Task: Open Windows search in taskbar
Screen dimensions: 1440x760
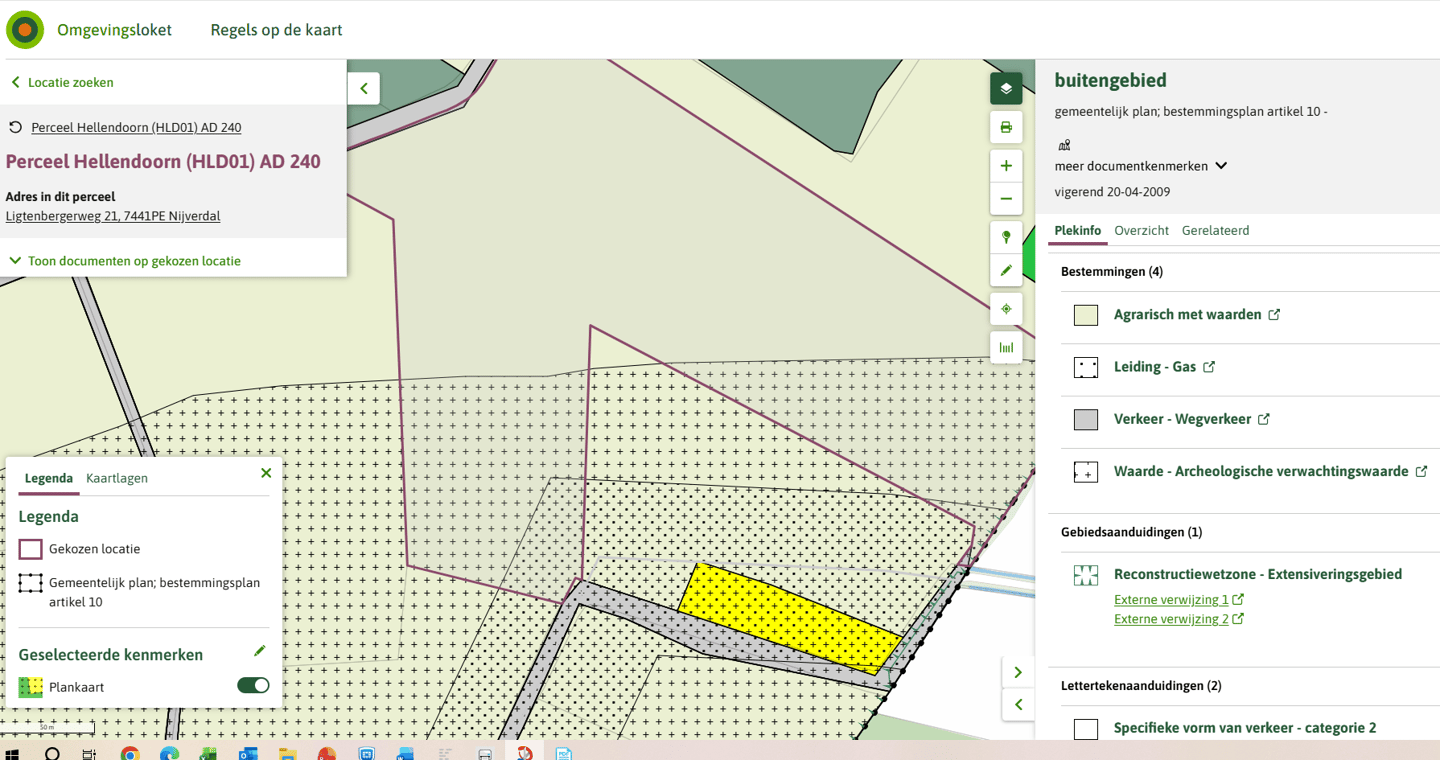Action: [52, 753]
